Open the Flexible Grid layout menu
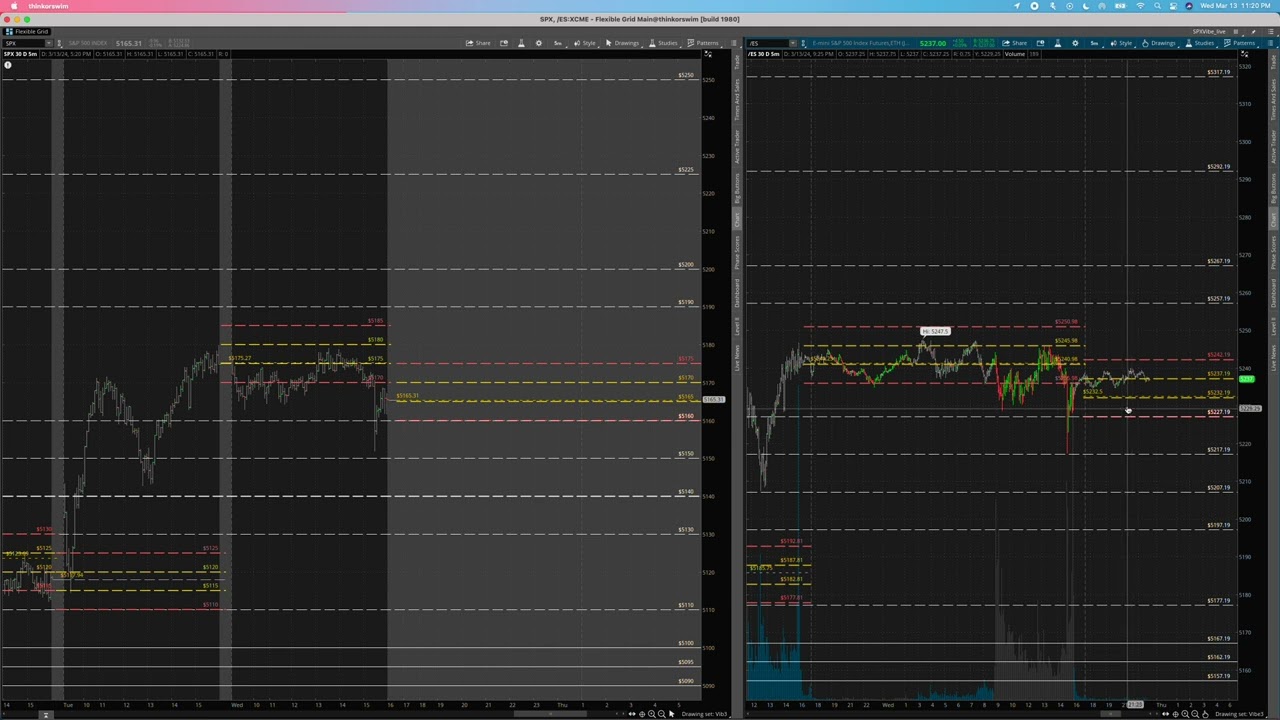The height and width of the screenshot is (720, 1280). tap(28, 31)
